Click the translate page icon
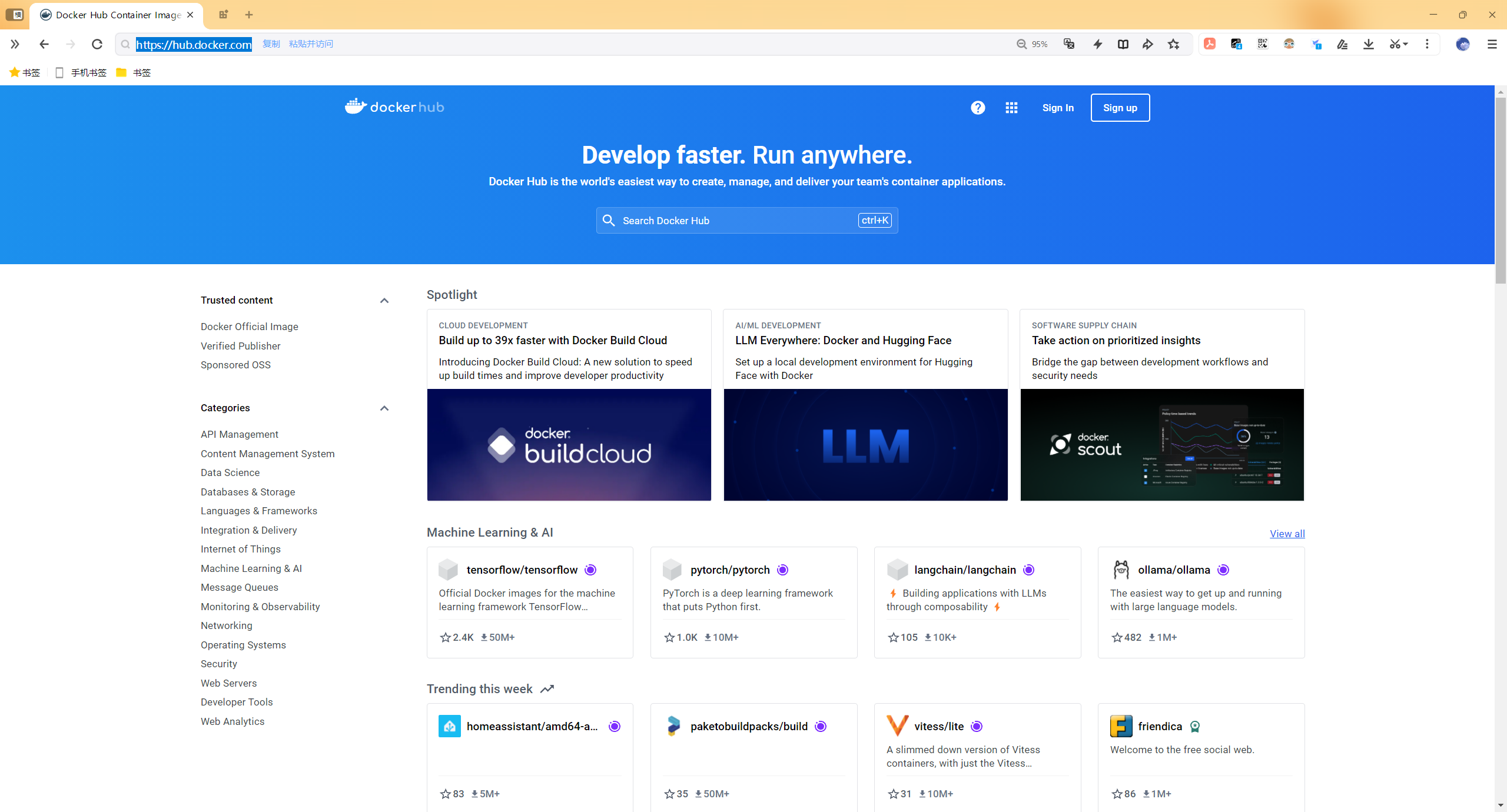 tap(1069, 44)
